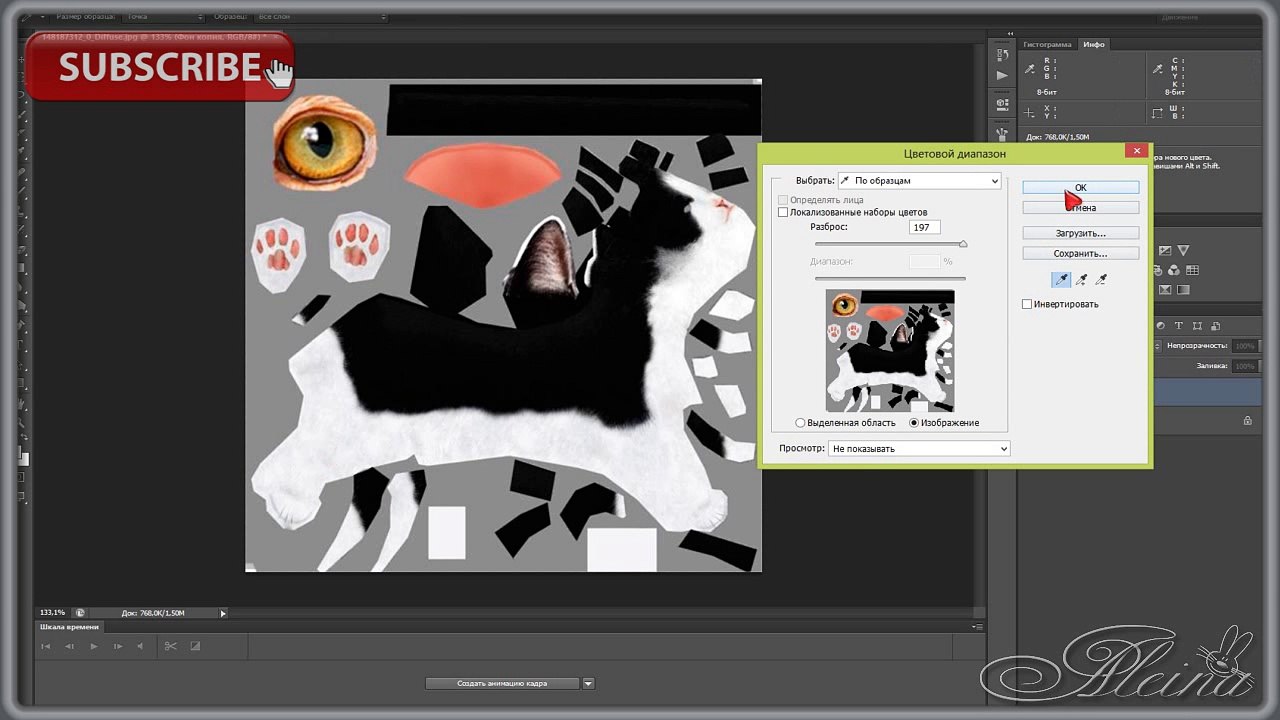Enable Localized Color Clusters checkbox
Screen dimensions: 1280x720
tap(783, 213)
